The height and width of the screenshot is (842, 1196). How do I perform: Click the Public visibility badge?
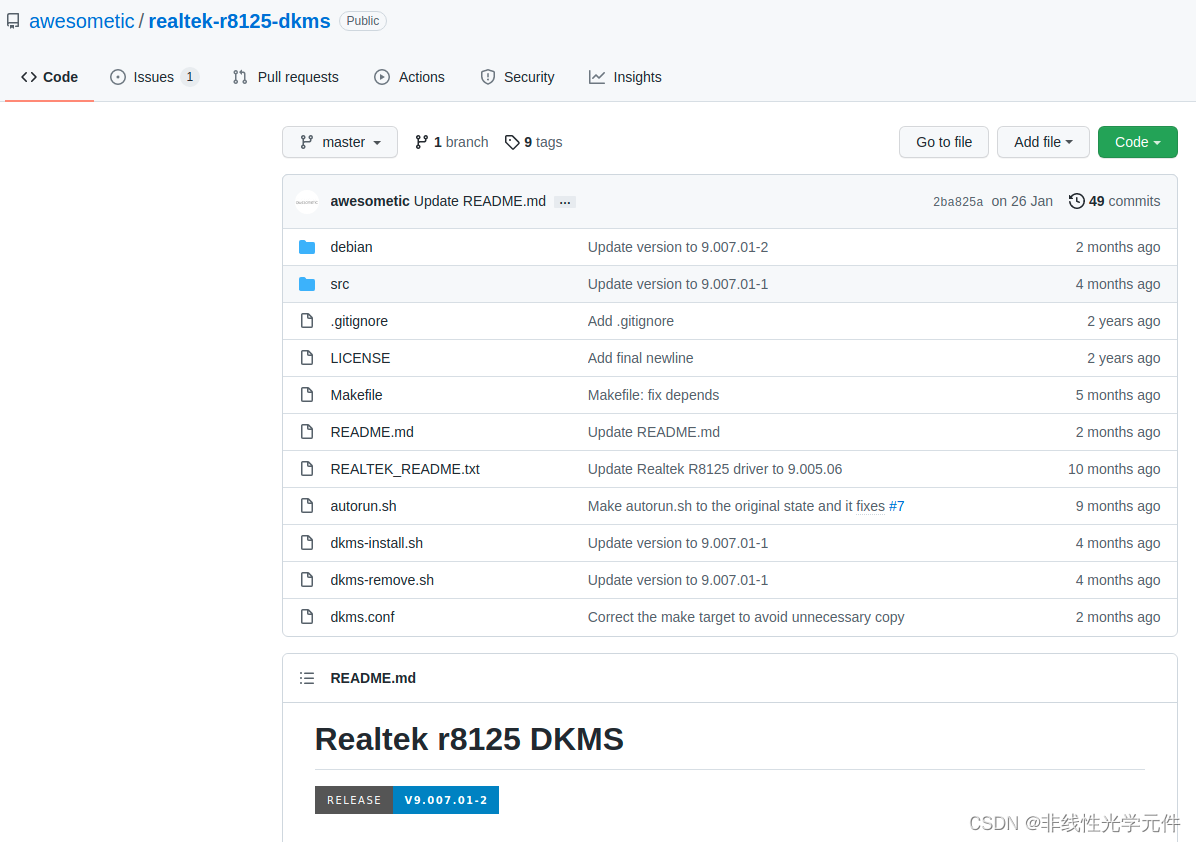[x=362, y=21]
